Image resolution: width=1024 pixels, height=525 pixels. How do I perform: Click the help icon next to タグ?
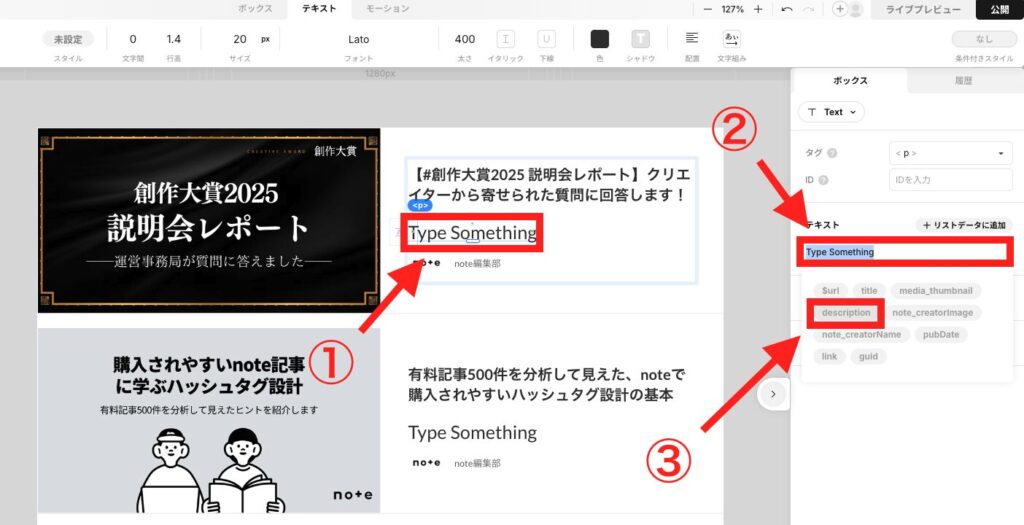[832, 153]
